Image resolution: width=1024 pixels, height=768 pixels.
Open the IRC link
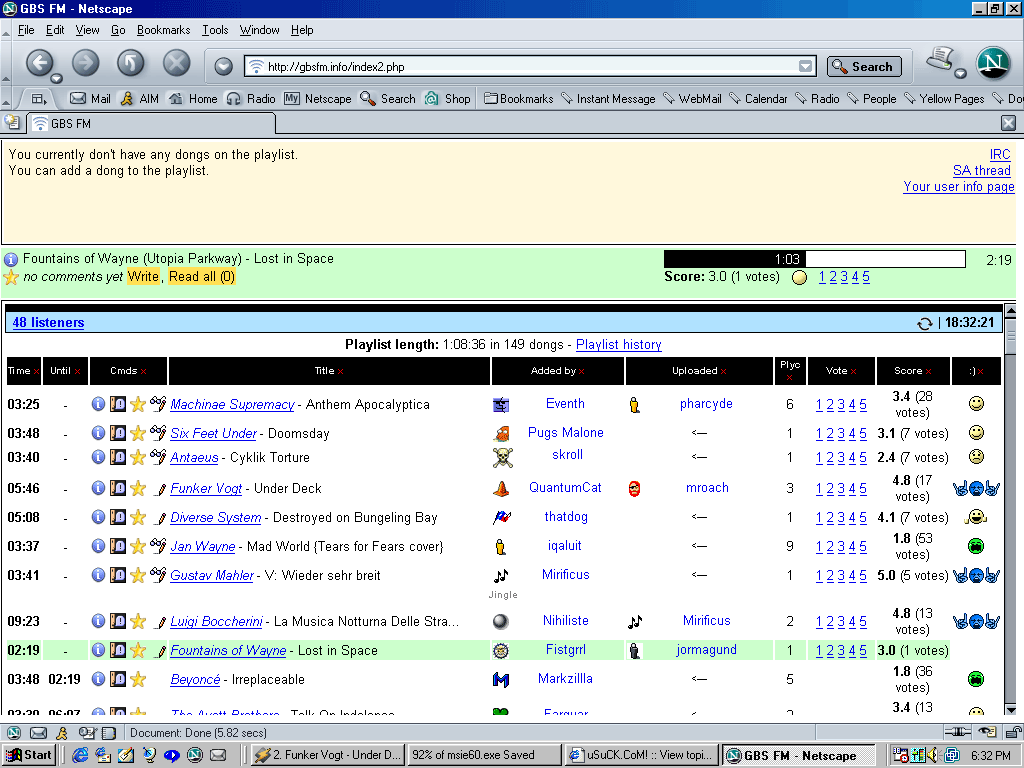(1000, 155)
